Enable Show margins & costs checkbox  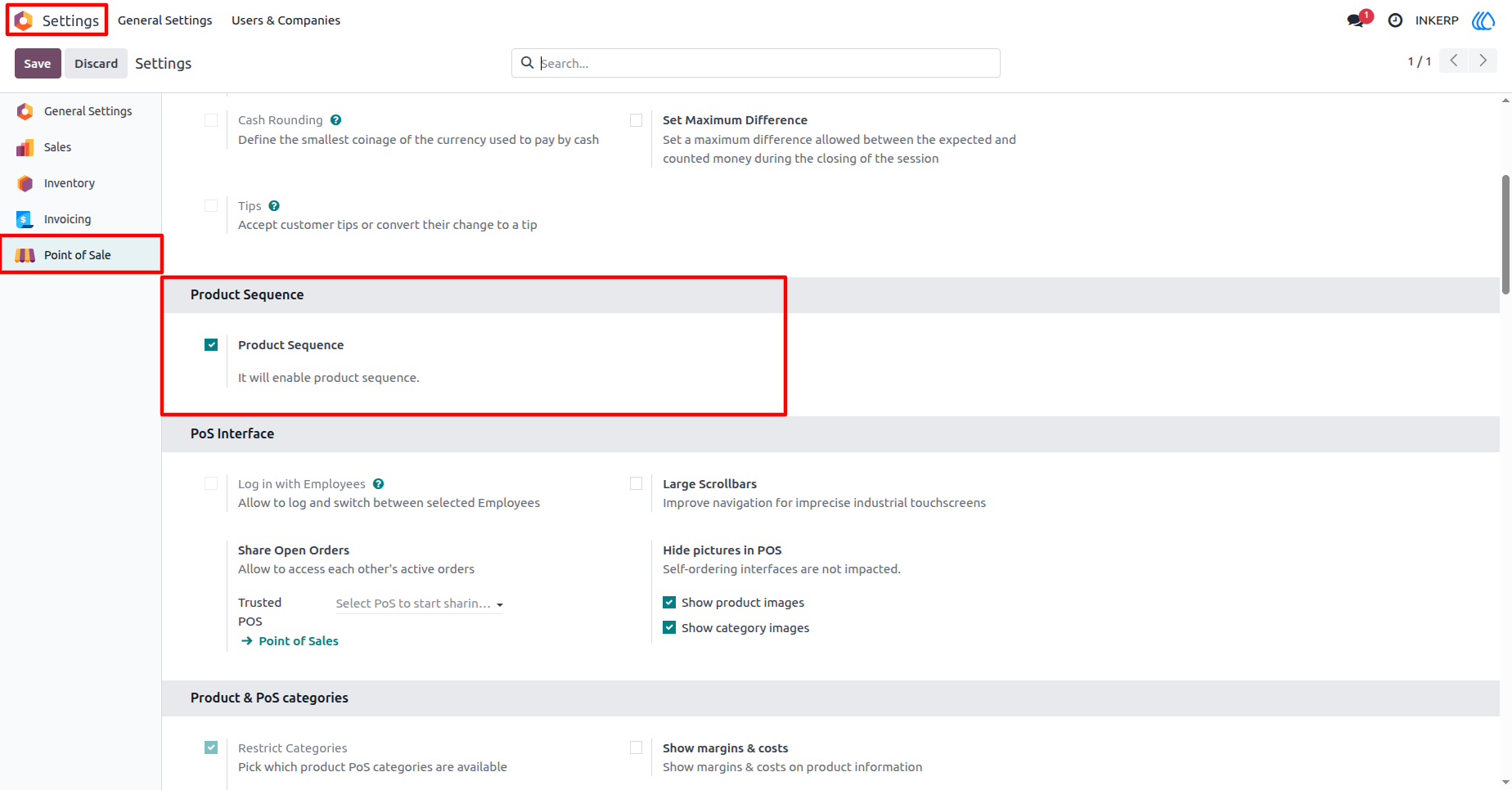click(x=636, y=748)
